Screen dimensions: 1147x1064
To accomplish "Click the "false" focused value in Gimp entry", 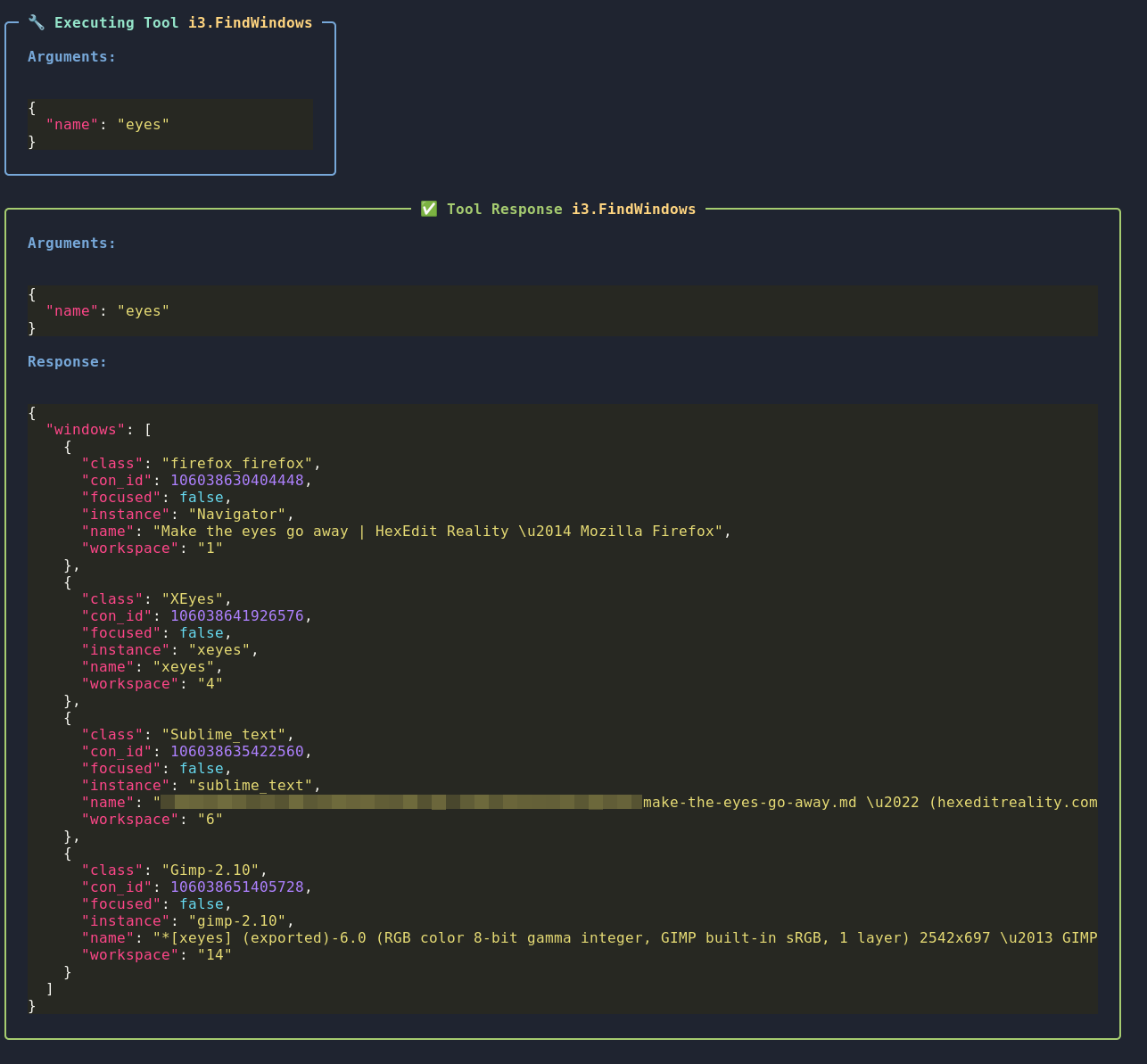I will click(201, 903).
